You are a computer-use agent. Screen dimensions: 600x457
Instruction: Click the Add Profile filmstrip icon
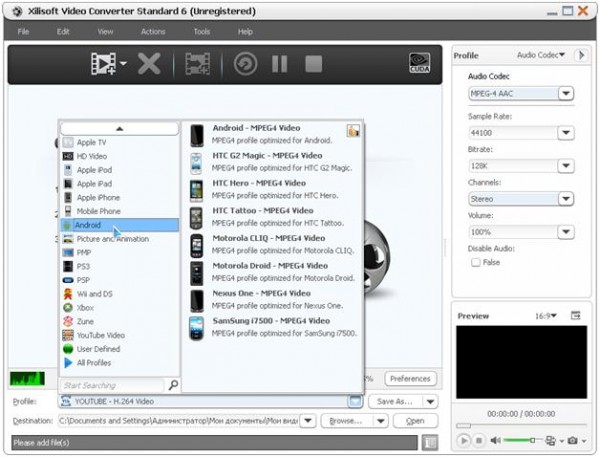click(x=197, y=64)
